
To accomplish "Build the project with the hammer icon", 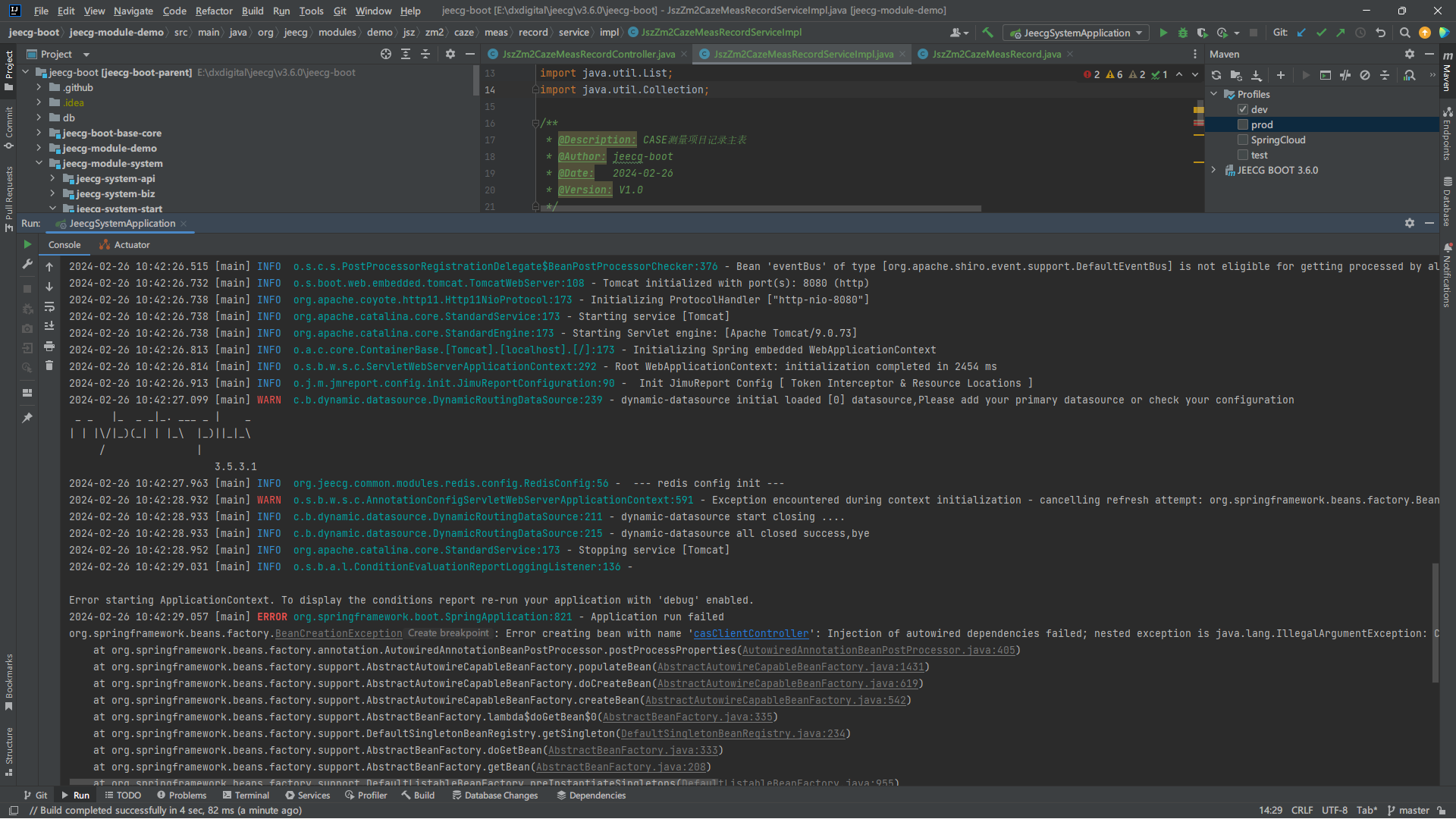I will click(987, 33).
